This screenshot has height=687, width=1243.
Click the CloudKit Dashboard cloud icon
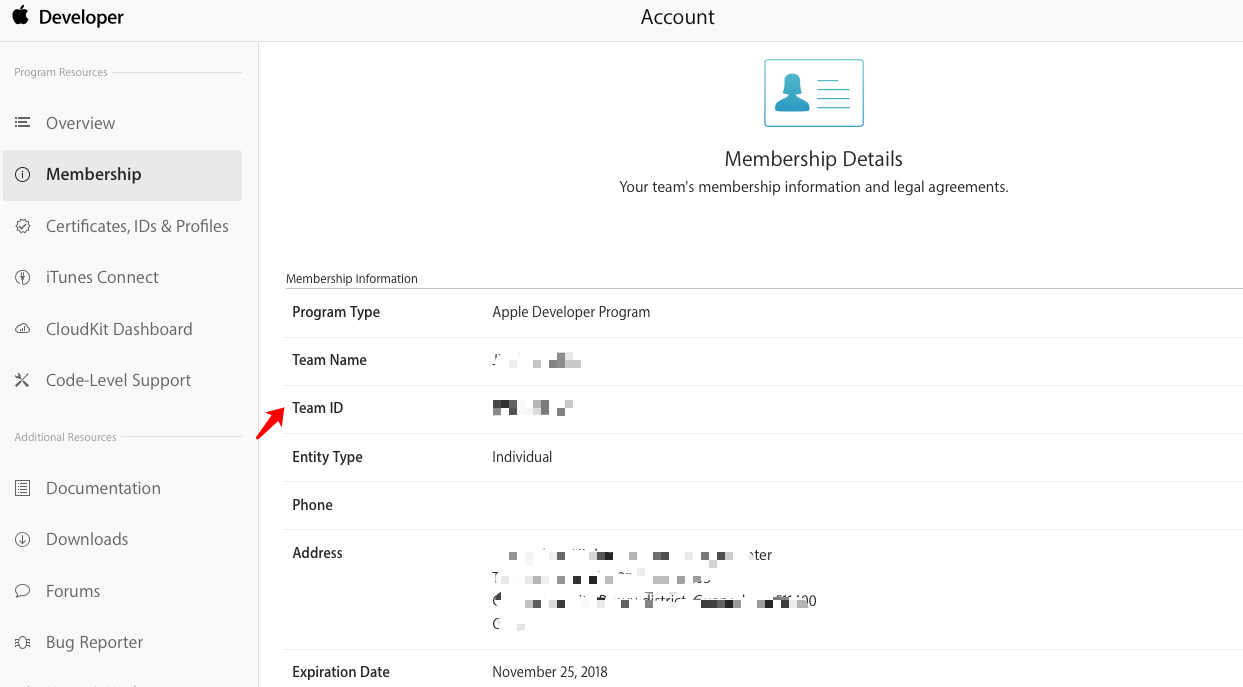click(23, 329)
